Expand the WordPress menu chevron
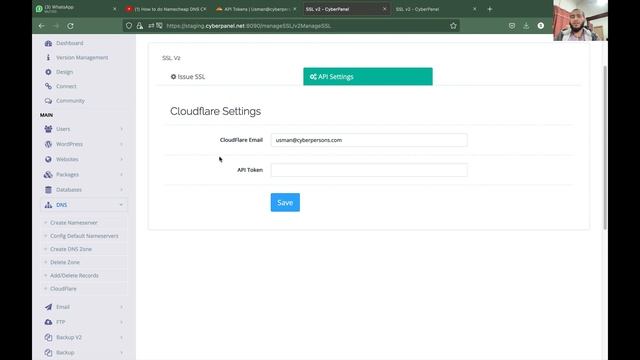640x360 pixels. pyautogui.click(x=122, y=144)
